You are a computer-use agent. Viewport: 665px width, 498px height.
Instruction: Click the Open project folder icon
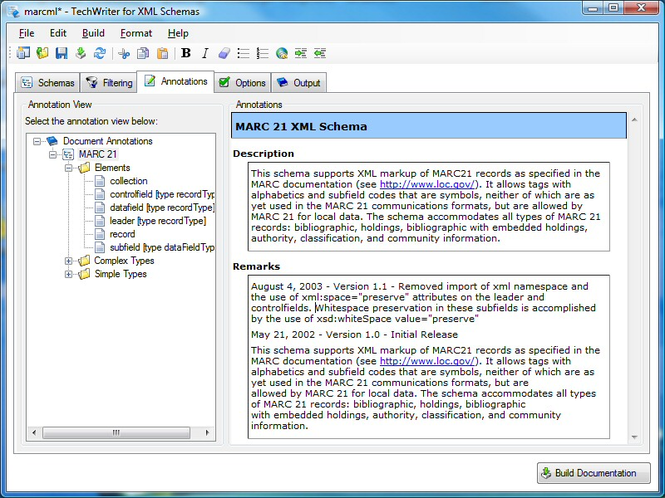(42, 53)
